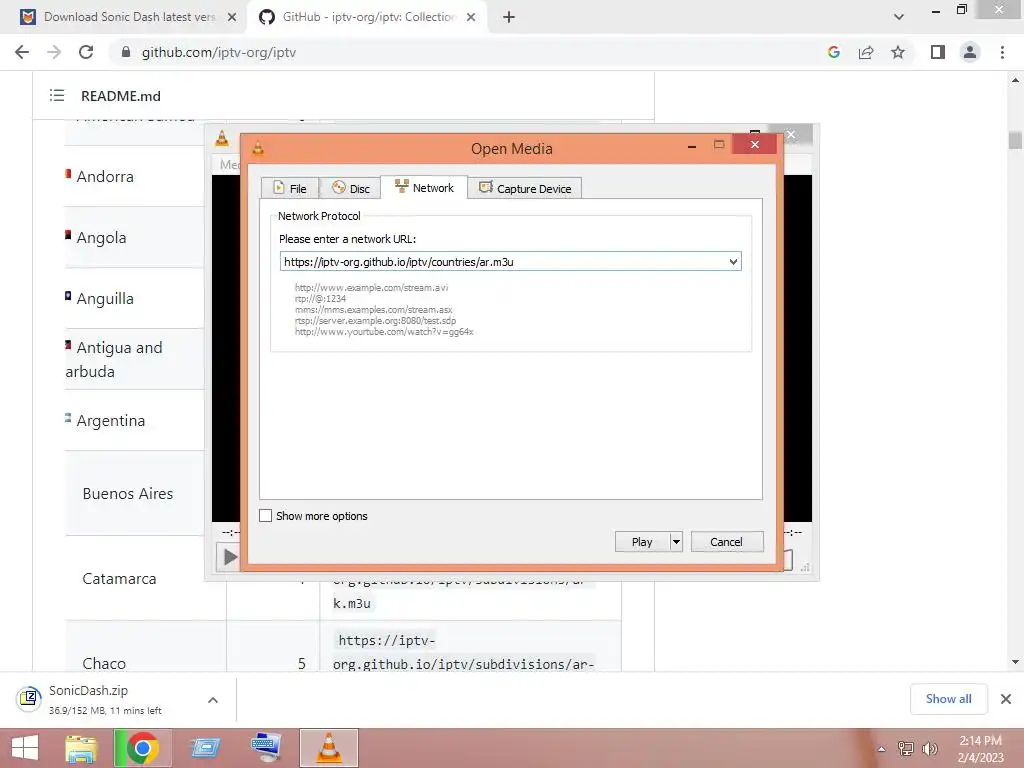Viewport: 1024px width, 768px height.
Task: Switch to Download Sonic Dash tab
Action: click(129, 17)
